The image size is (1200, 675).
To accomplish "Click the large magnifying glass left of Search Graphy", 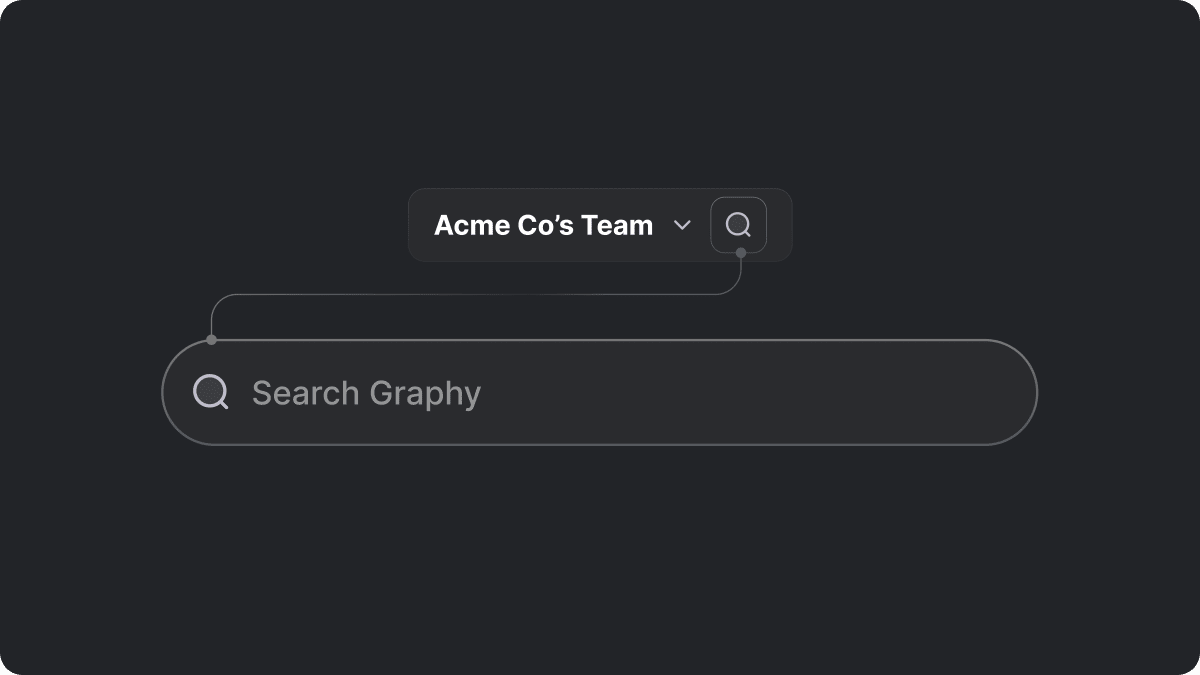I will (210, 392).
